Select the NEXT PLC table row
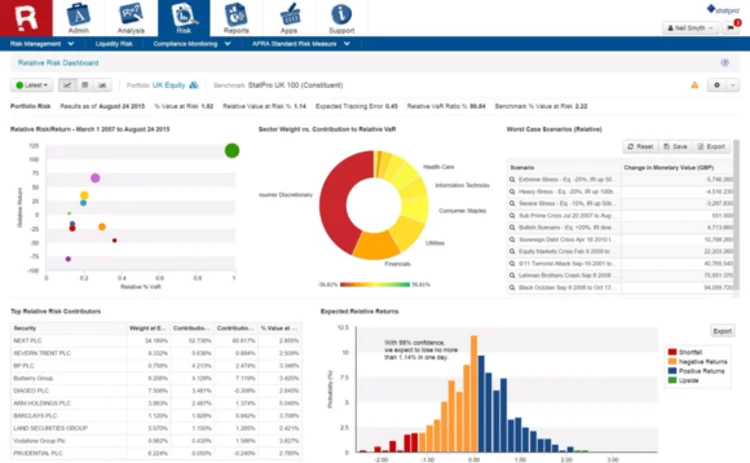 156,341
